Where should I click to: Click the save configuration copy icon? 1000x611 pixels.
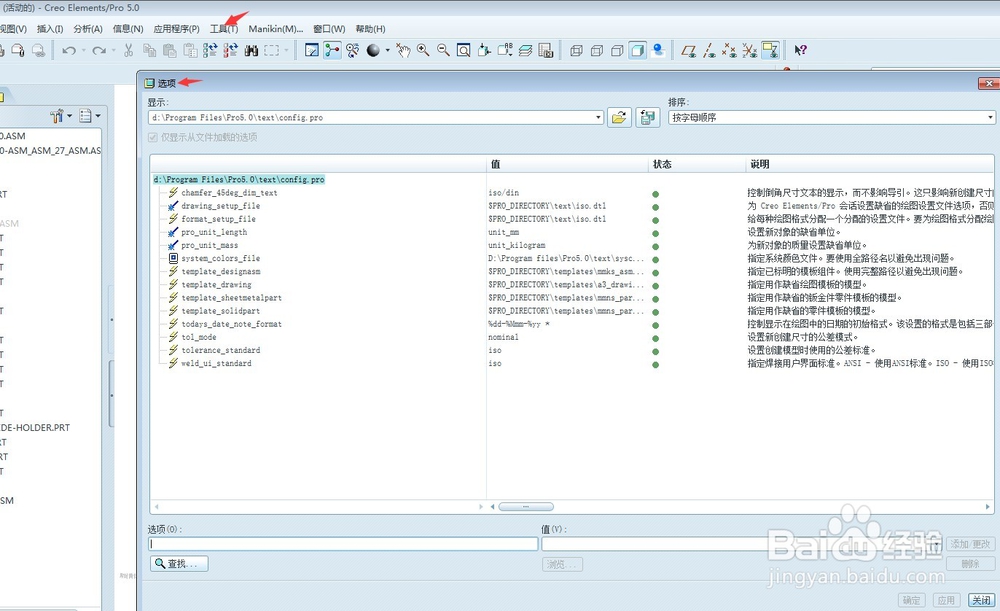click(x=647, y=117)
